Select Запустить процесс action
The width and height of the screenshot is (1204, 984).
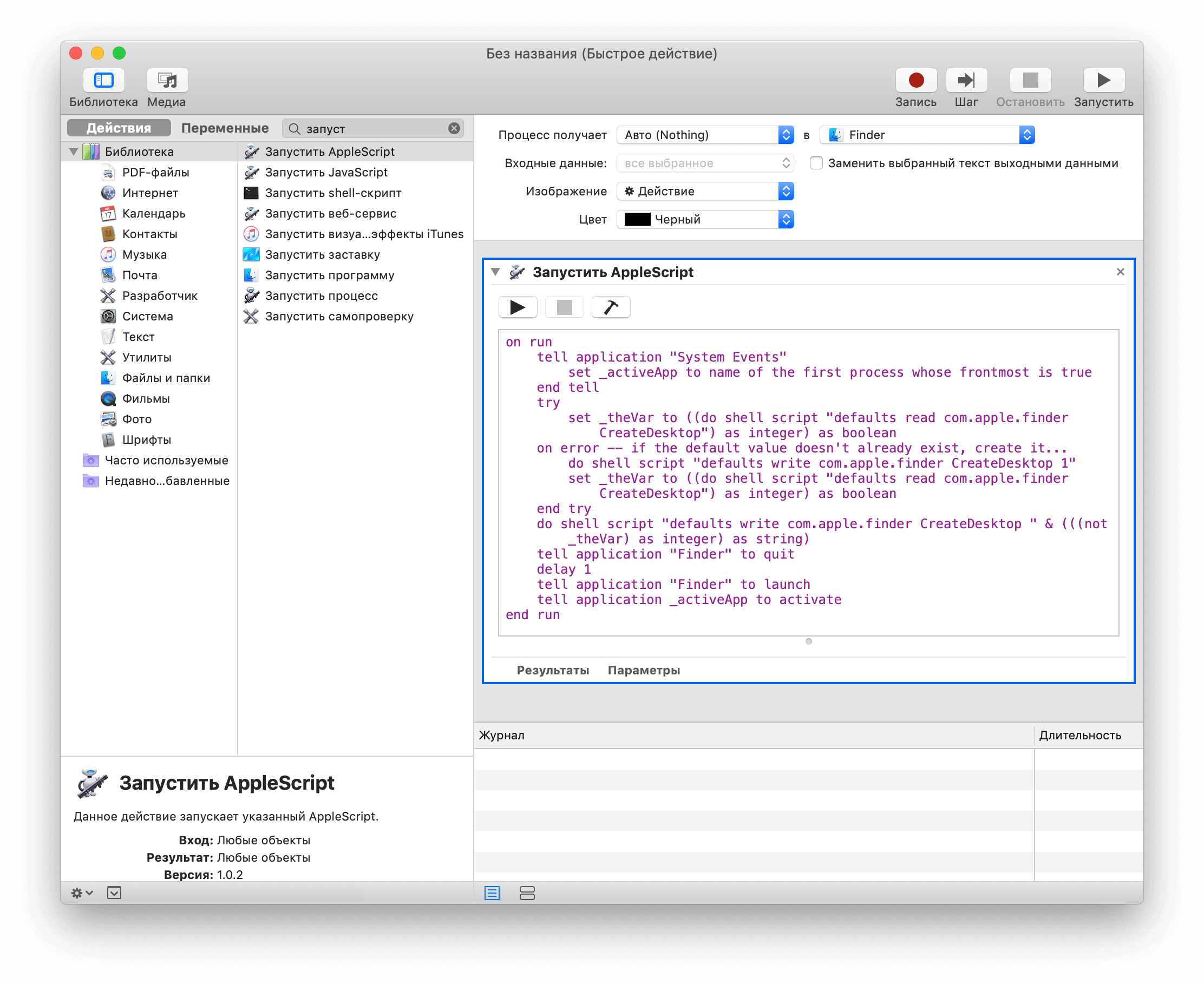coord(356,296)
